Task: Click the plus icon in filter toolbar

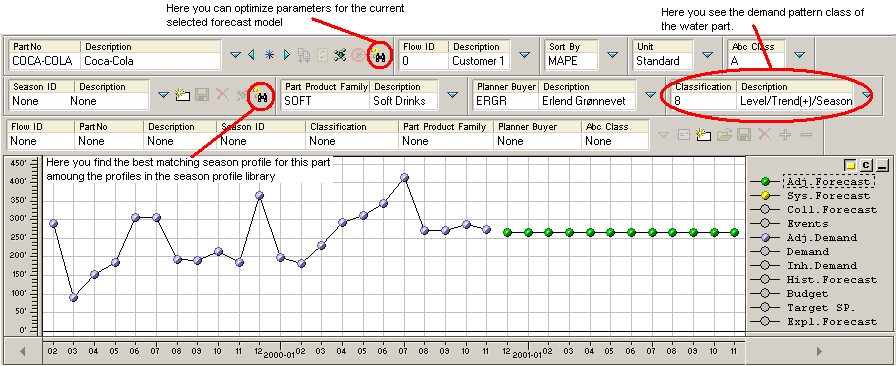Action: click(x=785, y=135)
